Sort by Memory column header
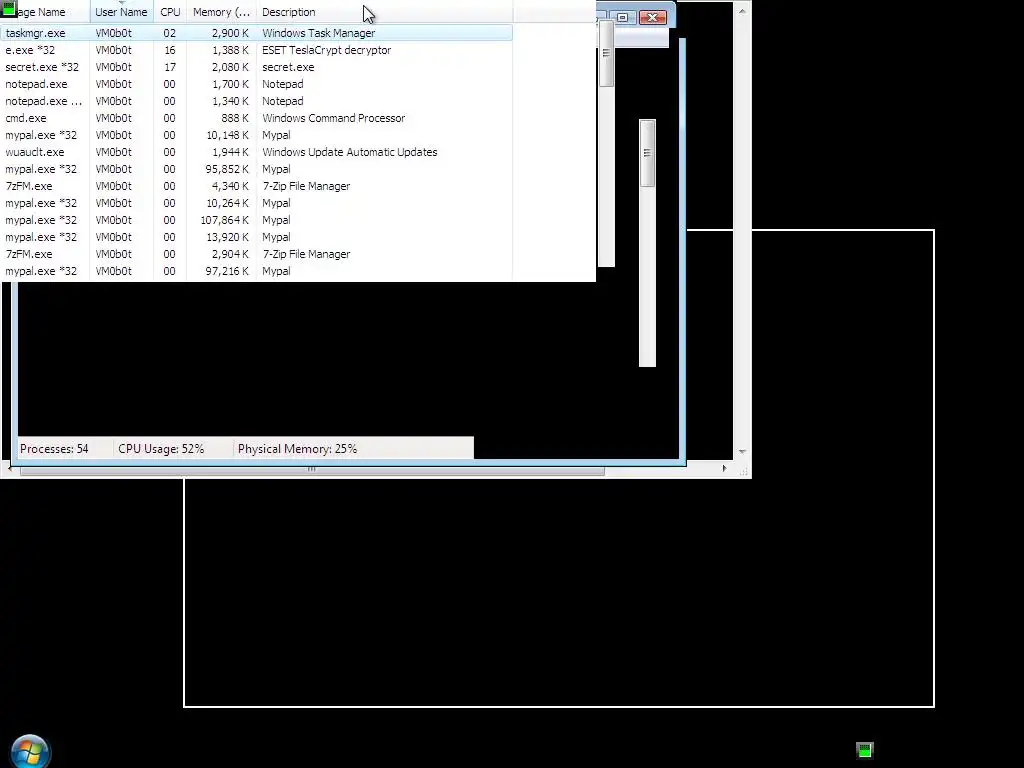The height and width of the screenshot is (768, 1024). pos(221,12)
